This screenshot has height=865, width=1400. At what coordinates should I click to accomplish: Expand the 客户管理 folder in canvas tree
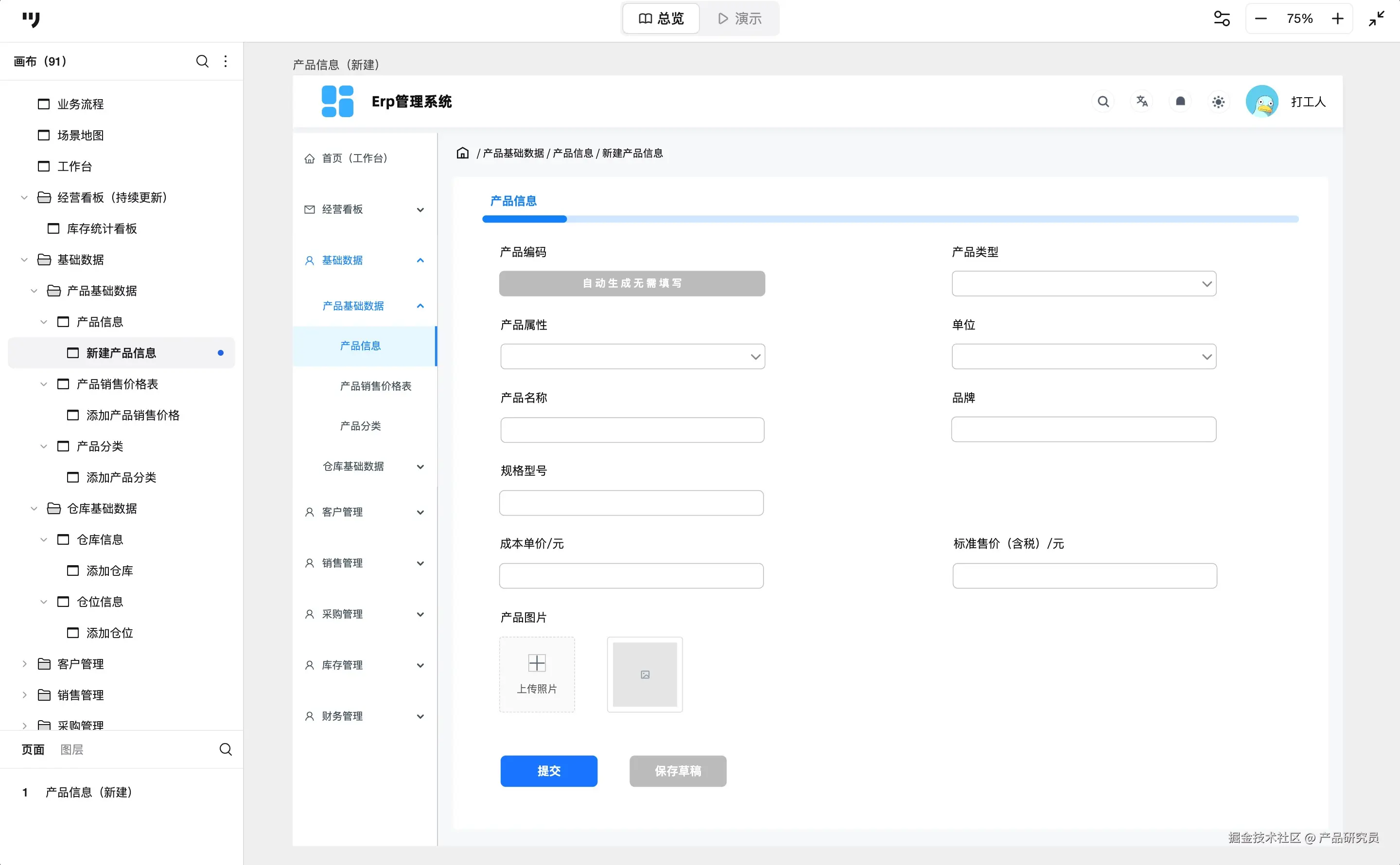point(25,664)
